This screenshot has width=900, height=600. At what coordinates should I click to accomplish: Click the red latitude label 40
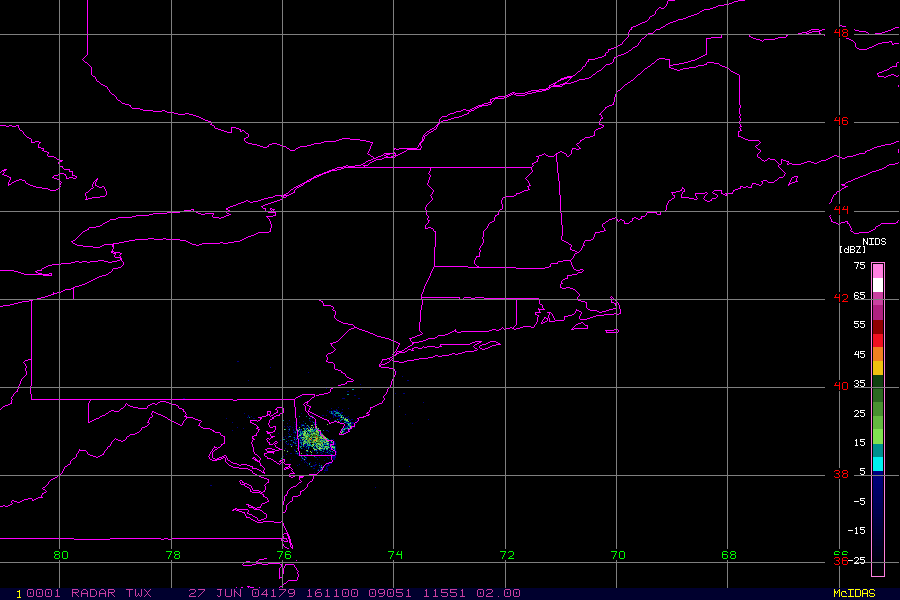point(841,386)
